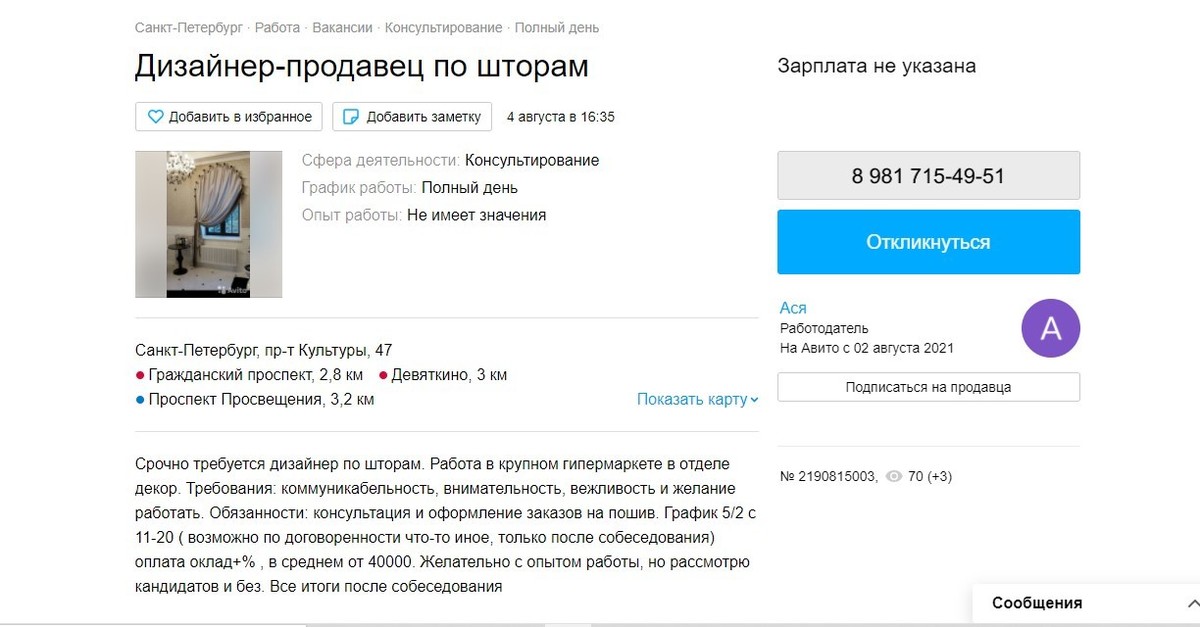Click the eye views counter icon
This screenshot has height=627, width=1200.
[x=894, y=477]
